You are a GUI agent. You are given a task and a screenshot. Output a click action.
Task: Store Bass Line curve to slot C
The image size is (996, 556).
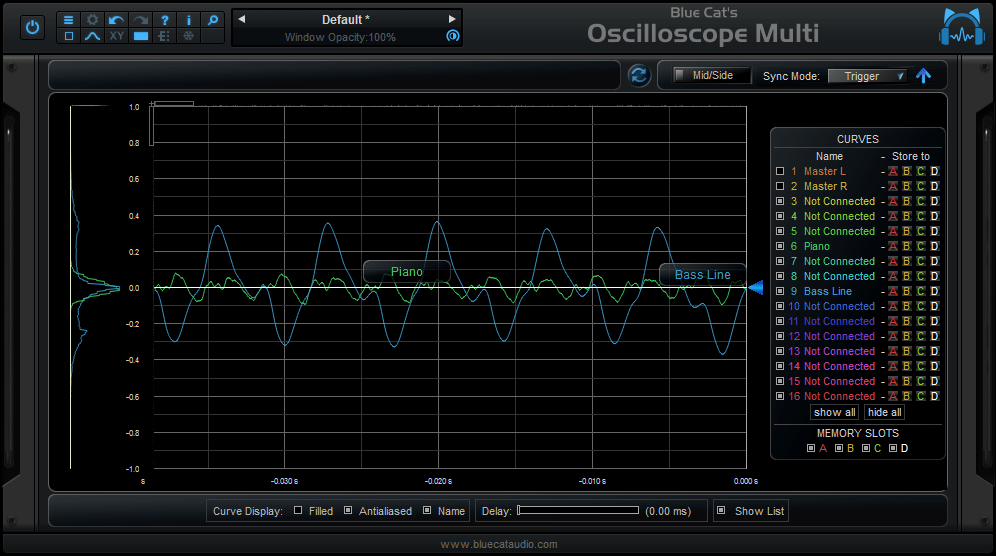[921, 291]
